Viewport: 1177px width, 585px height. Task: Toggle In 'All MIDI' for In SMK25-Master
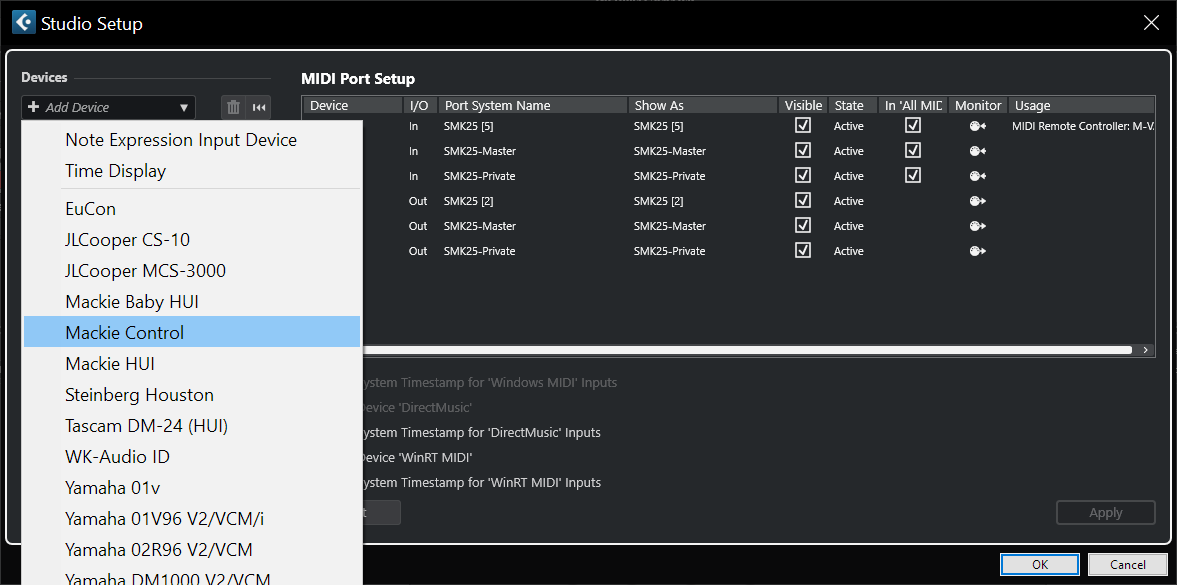tap(913, 150)
